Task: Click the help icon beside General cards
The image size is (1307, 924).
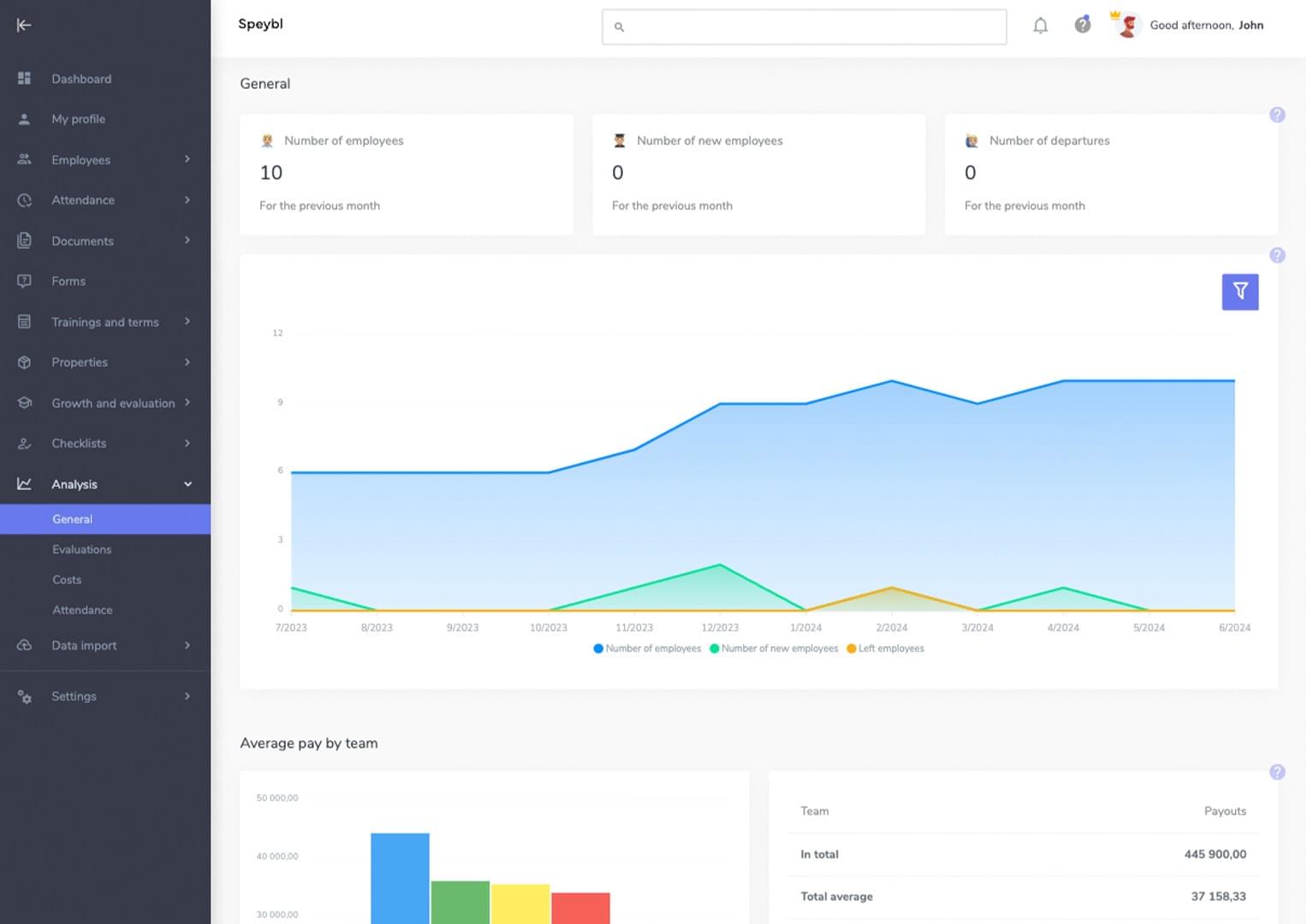Action: coord(1277,115)
